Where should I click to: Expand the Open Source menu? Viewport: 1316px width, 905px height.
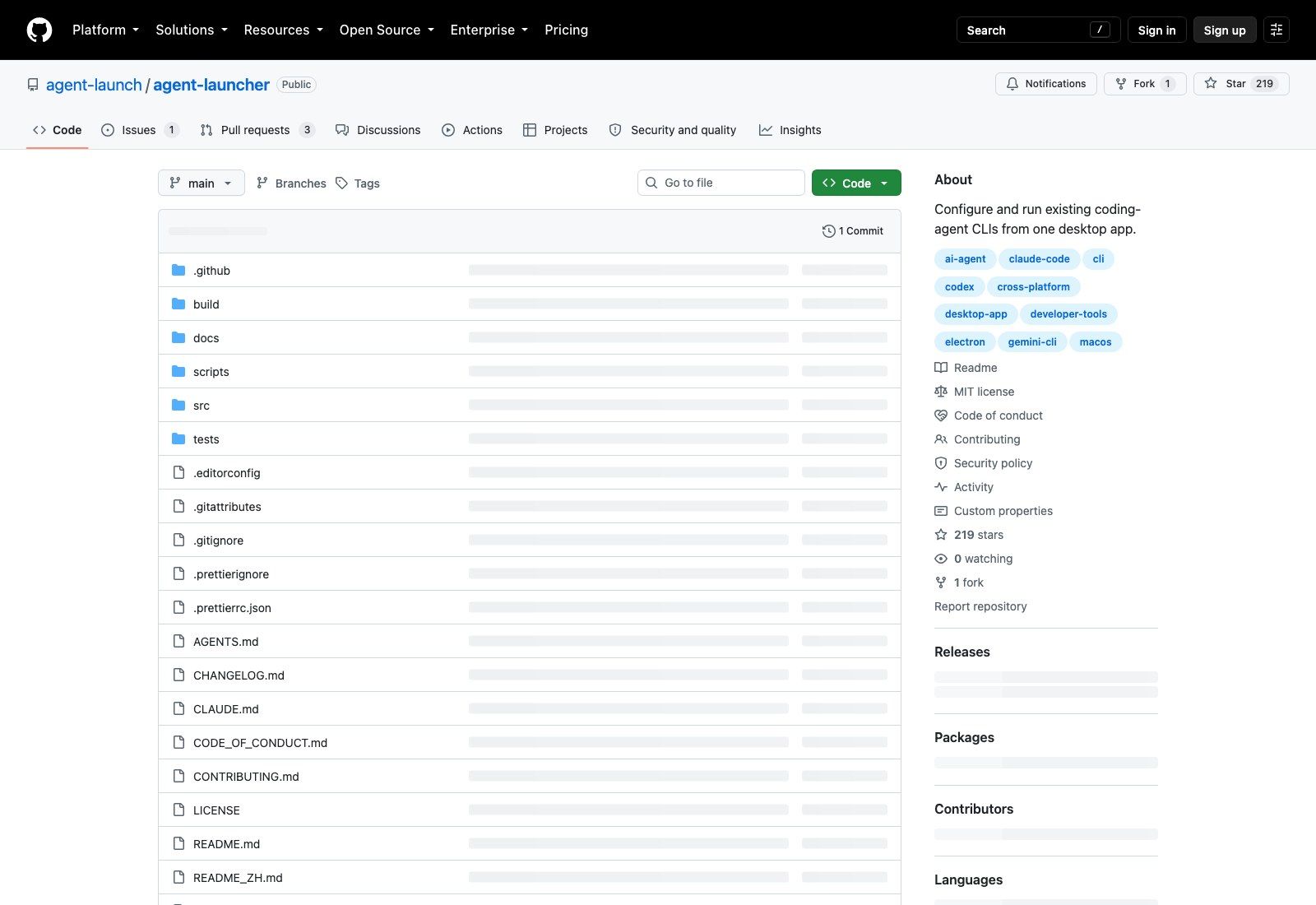click(387, 30)
